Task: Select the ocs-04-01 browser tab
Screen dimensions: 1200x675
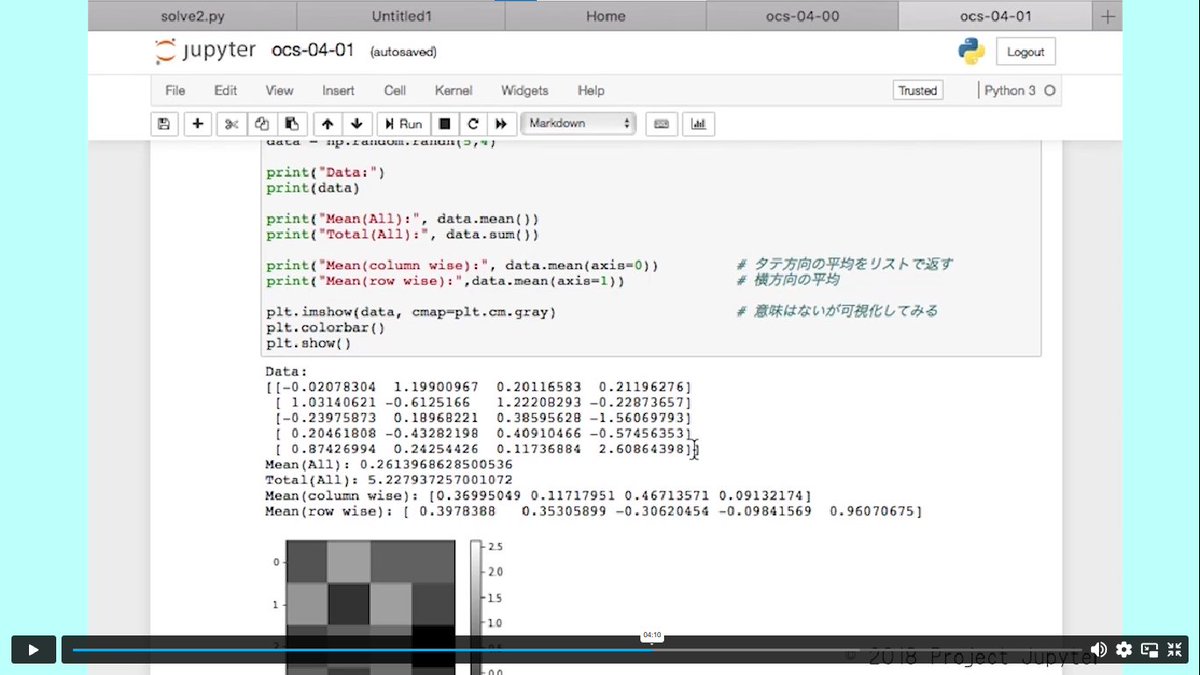Action: [996, 16]
